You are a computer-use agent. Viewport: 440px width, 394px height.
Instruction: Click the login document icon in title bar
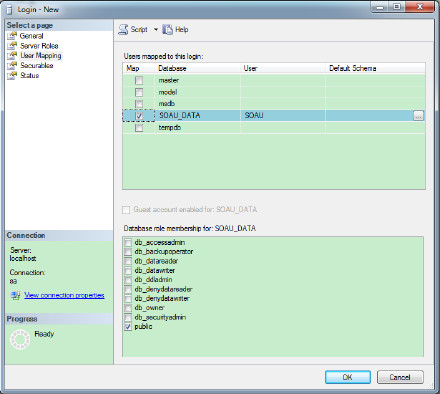point(9,9)
